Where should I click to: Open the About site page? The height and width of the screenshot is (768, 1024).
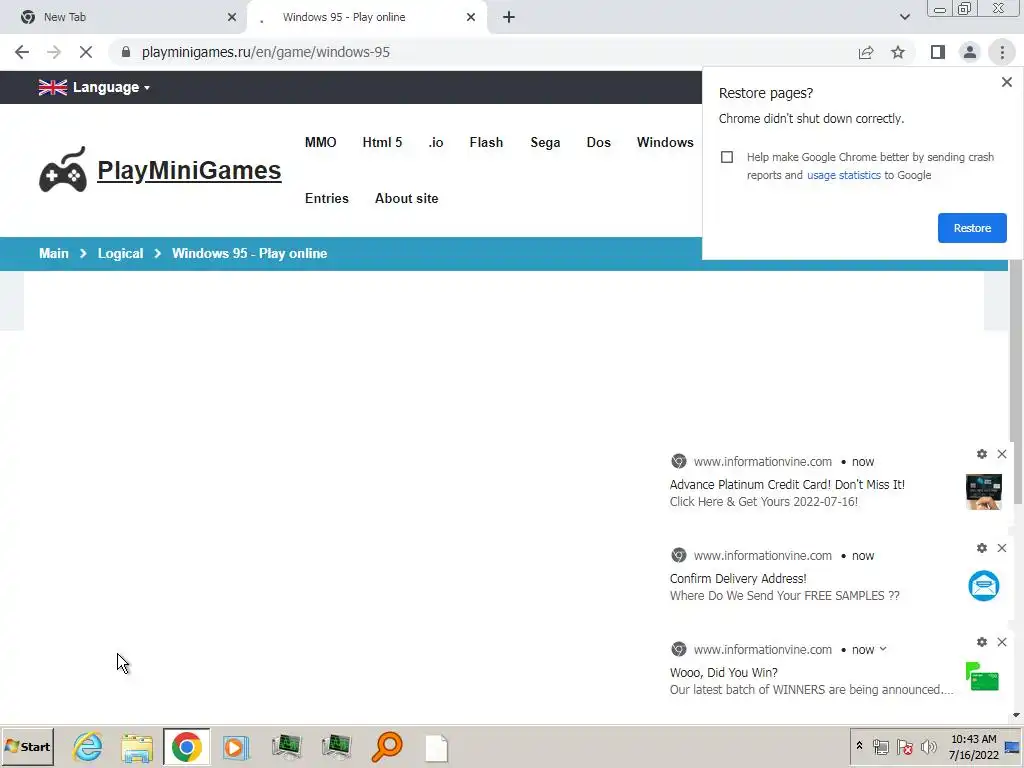[406, 199]
